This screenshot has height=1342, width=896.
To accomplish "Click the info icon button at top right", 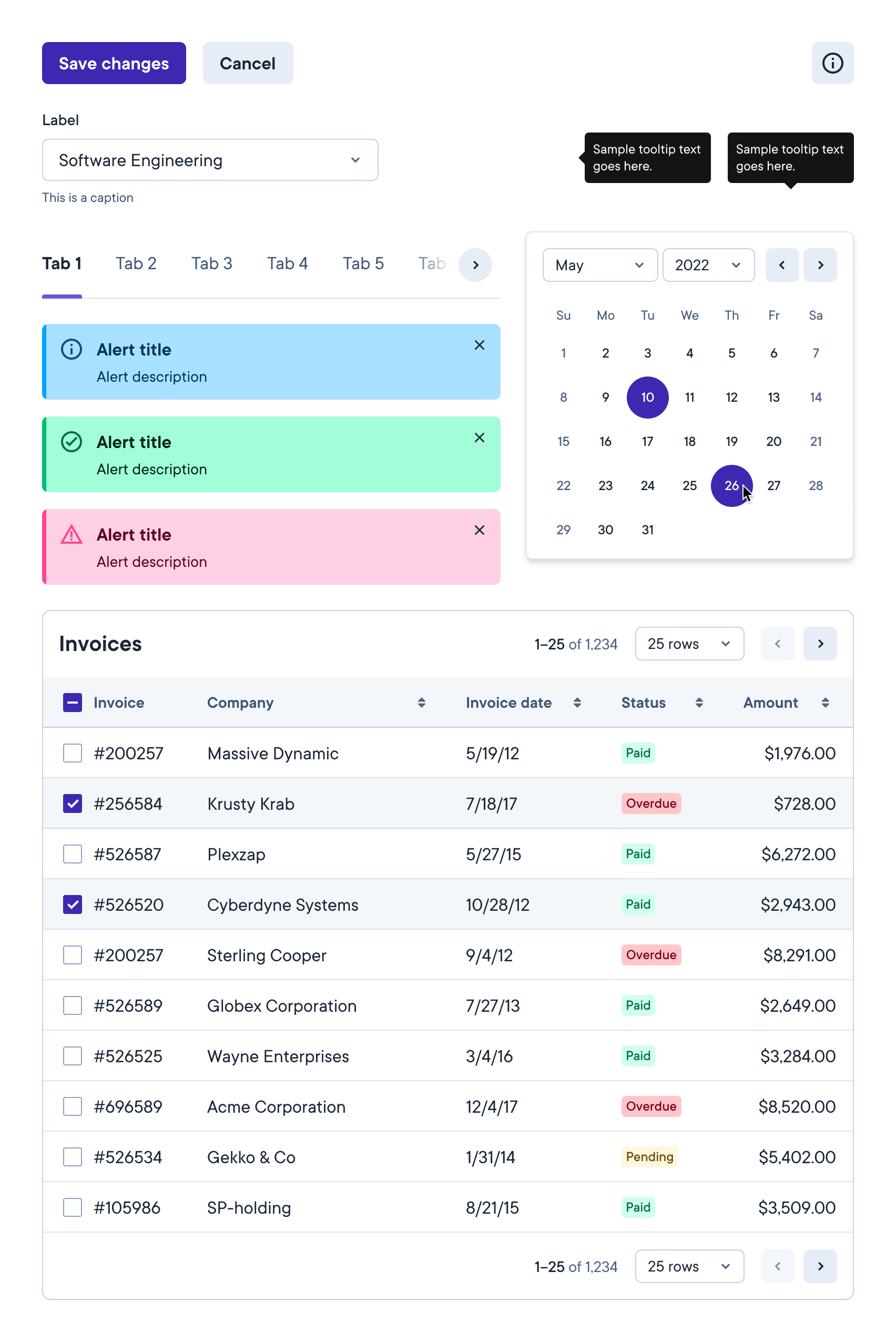I will (832, 63).
